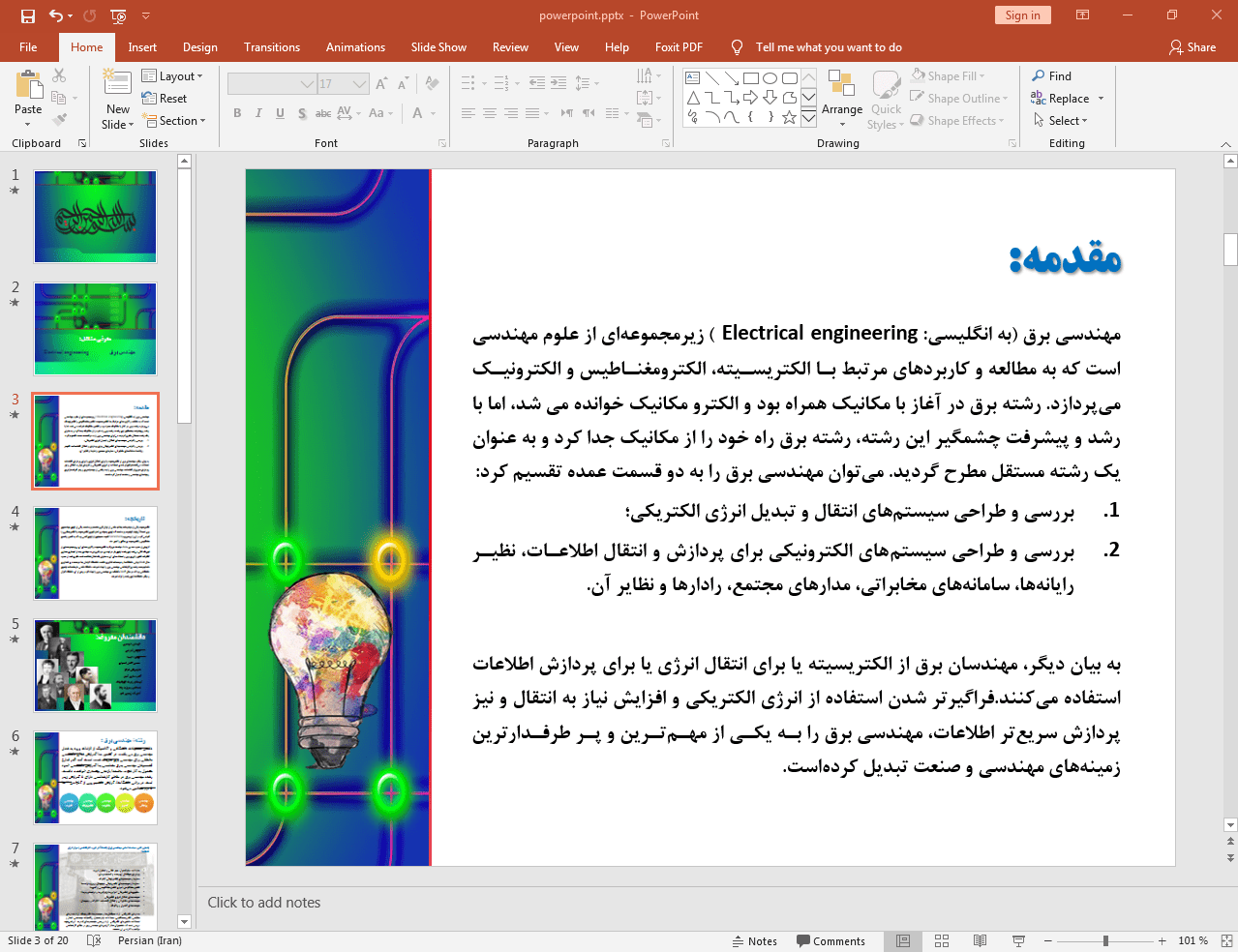Toggle Italic formatting
The width and height of the screenshot is (1238, 952).
click(x=258, y=113)
